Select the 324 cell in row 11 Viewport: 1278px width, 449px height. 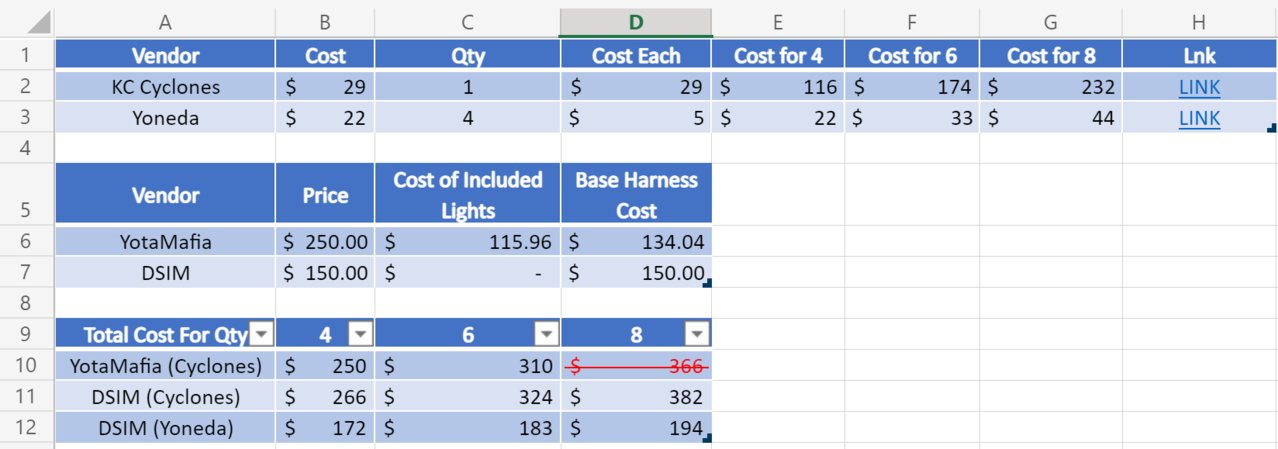point(468,397)
